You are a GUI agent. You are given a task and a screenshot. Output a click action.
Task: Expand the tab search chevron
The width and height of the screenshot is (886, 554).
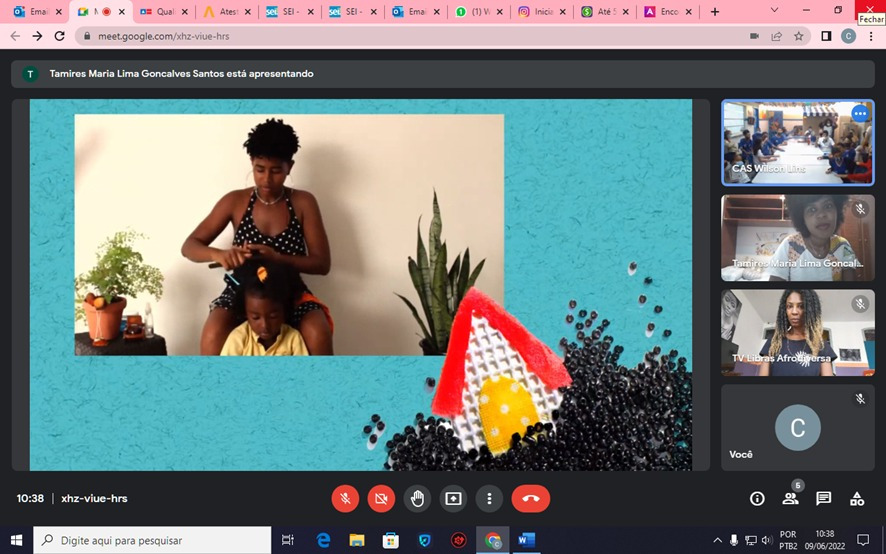[x=774, y=10]
